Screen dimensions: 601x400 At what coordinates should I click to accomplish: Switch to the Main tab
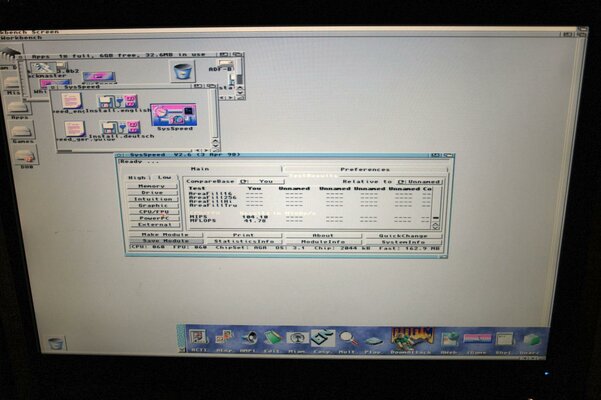202,169
